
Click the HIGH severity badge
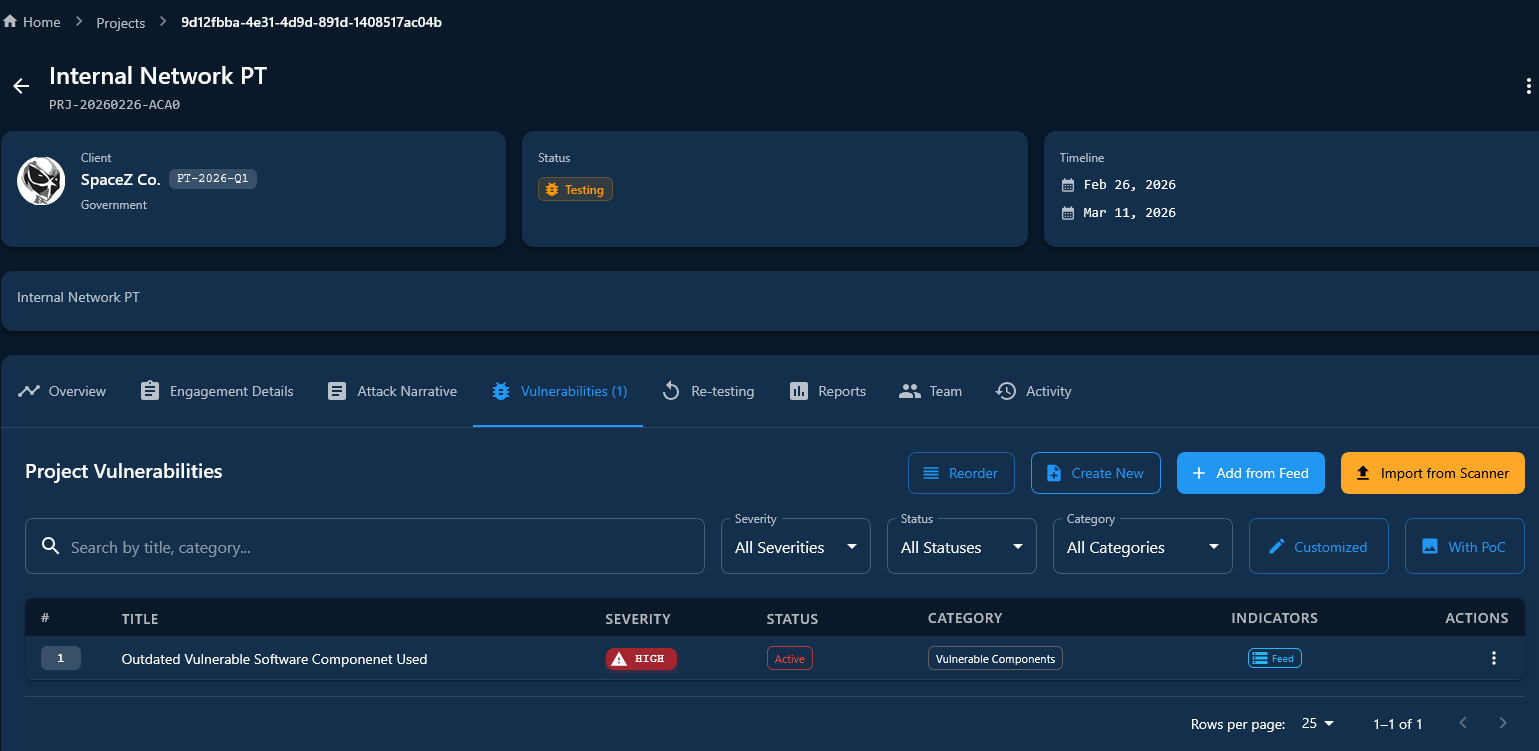(641, 659)
